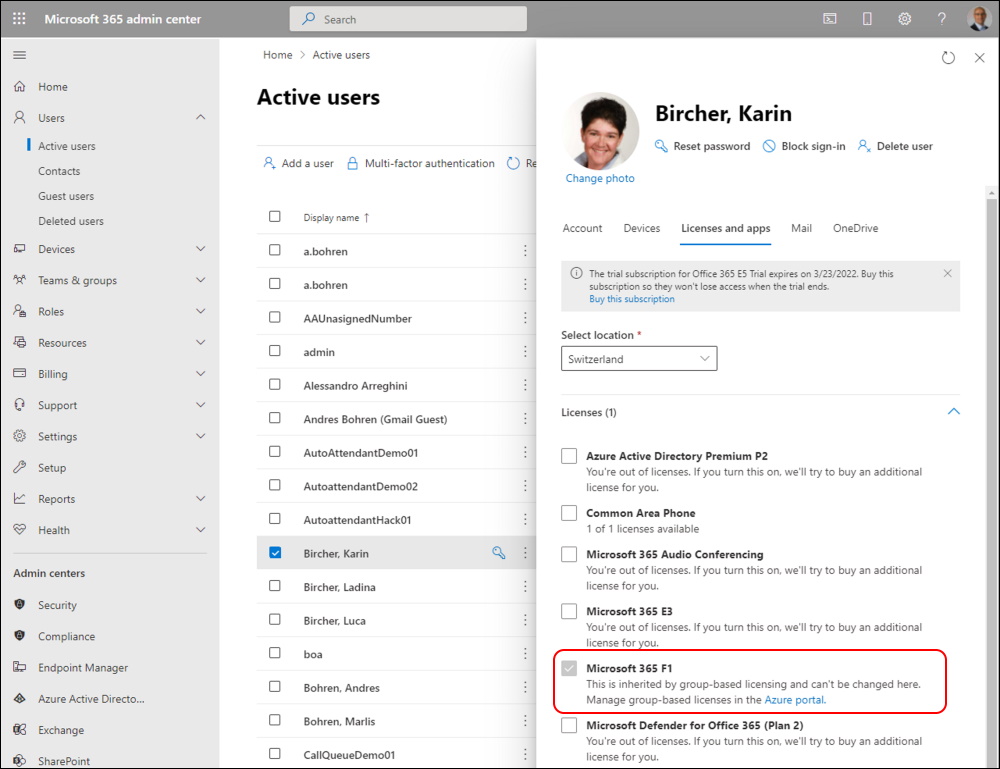This screenshot has width=1000, height=769.
Task: Switch to the OneDrive tab
Action: point(855,228)
